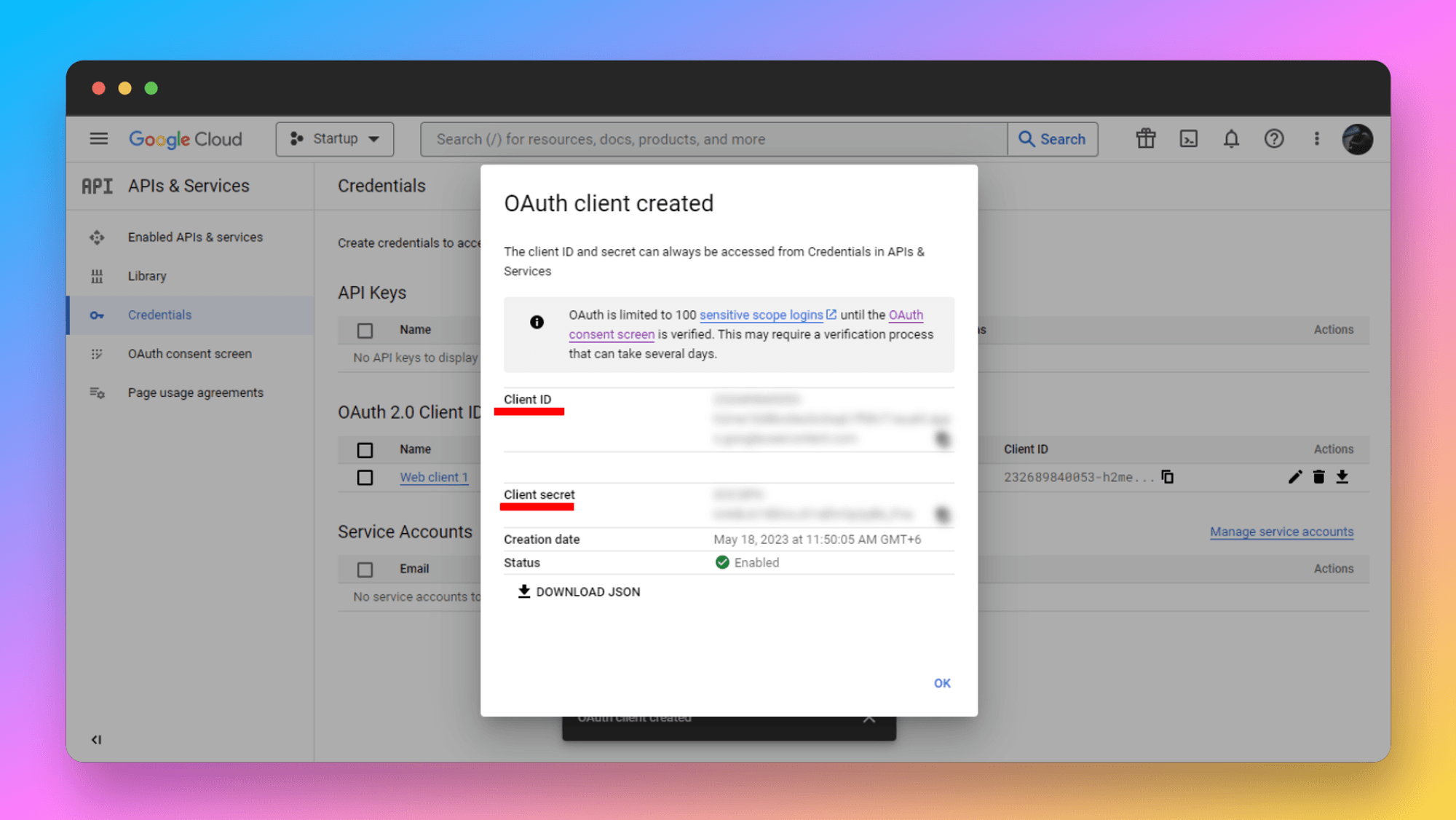Select the OAuth consent screen menu item
This screenshot has width=1456, height=820.
(x=189, y=353)
